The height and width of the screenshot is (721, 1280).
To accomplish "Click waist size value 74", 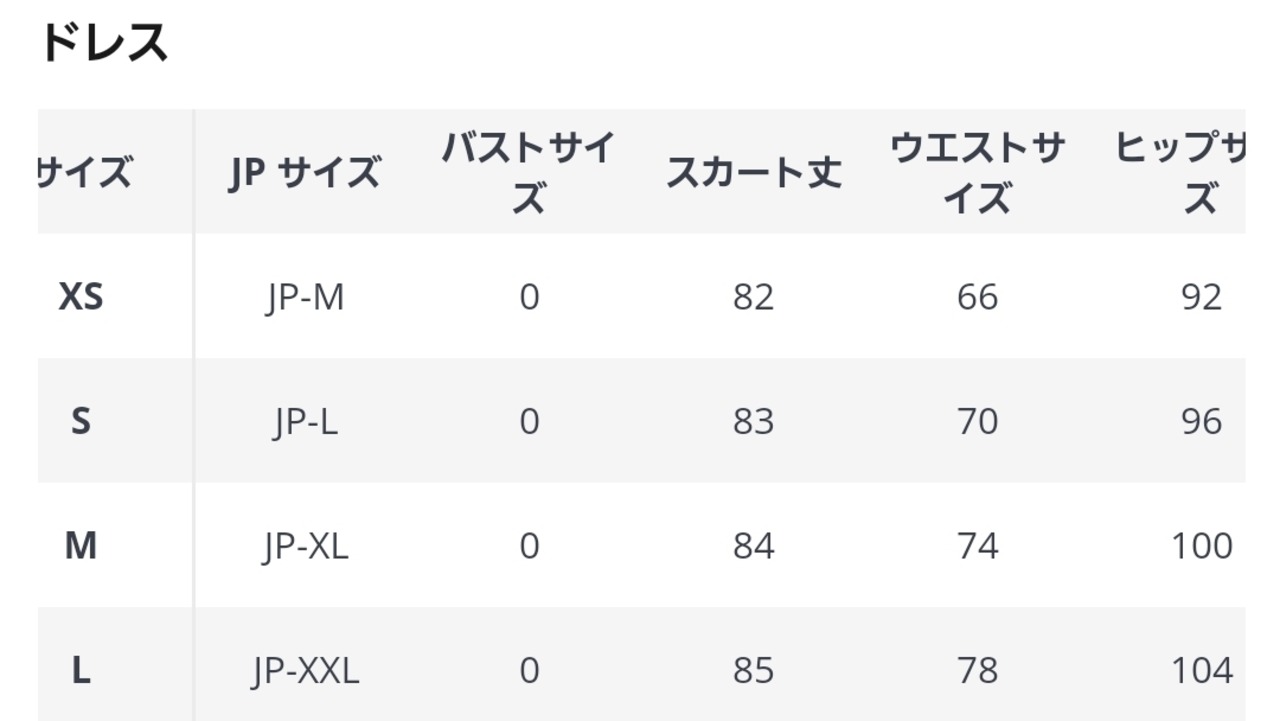I will pyautogui.click(x=977, y=546).
